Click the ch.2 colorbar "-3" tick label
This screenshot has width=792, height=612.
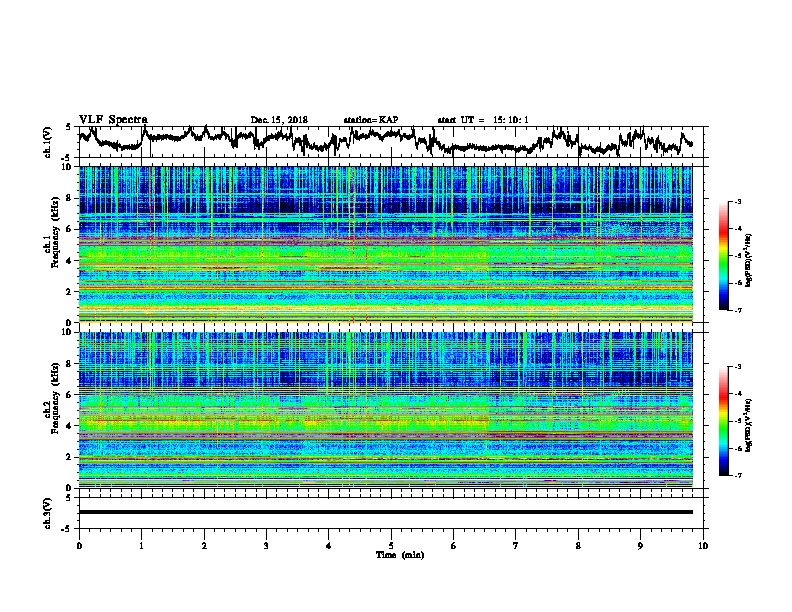737,367
